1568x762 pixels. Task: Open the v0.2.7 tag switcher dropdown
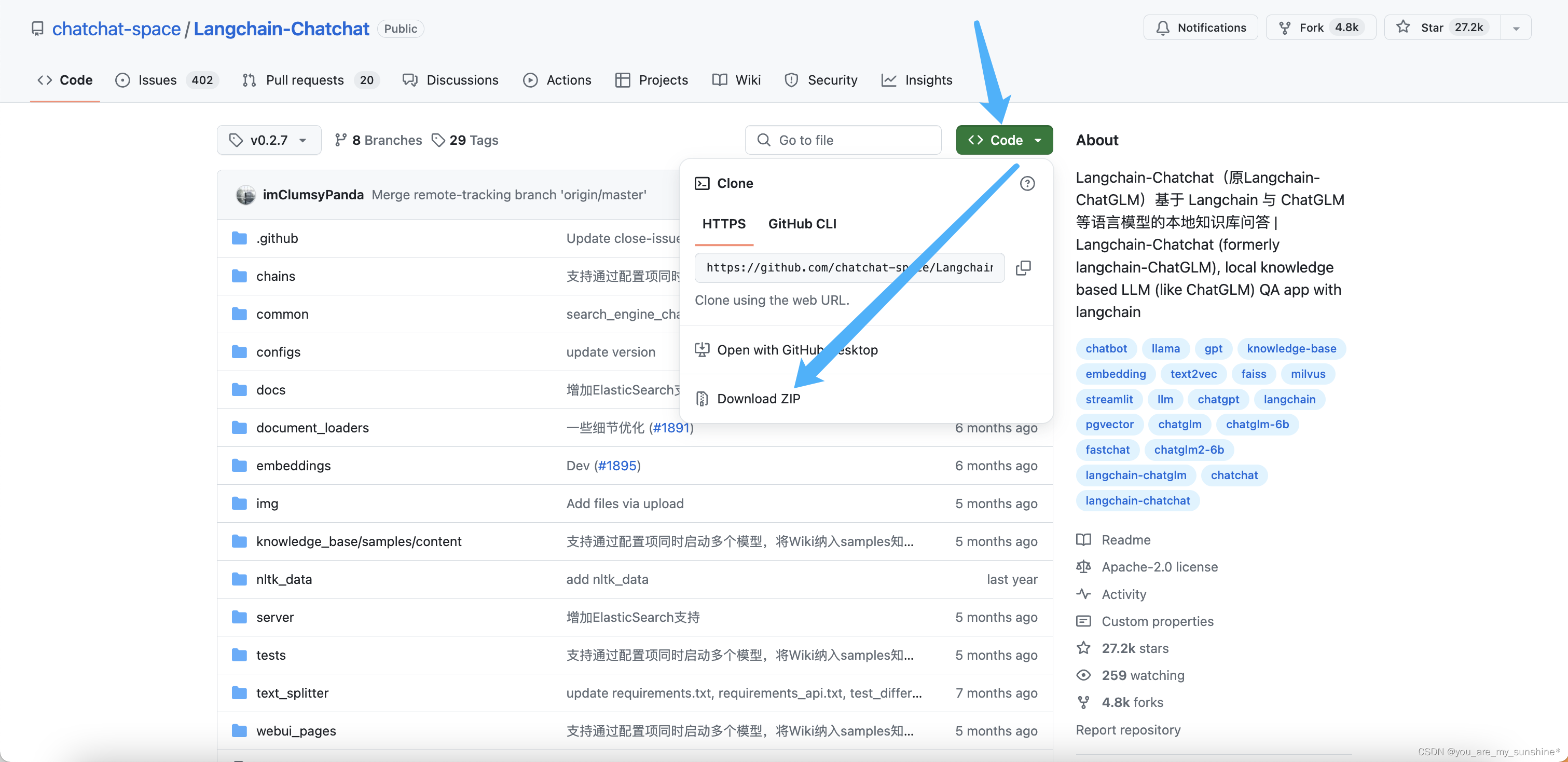coord(268,140)
